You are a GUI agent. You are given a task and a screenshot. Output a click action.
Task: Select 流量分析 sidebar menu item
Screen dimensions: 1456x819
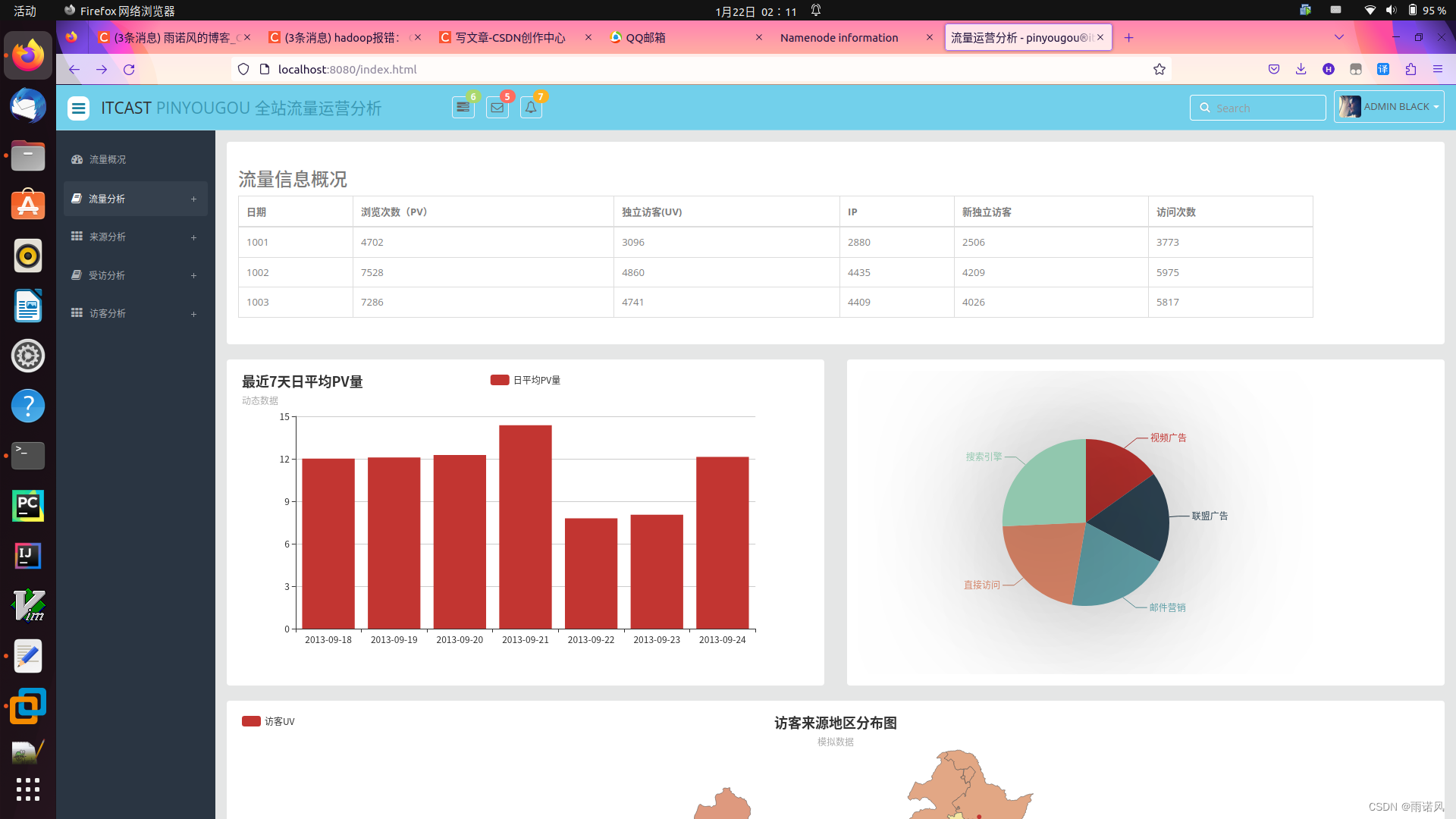point(136,199)
